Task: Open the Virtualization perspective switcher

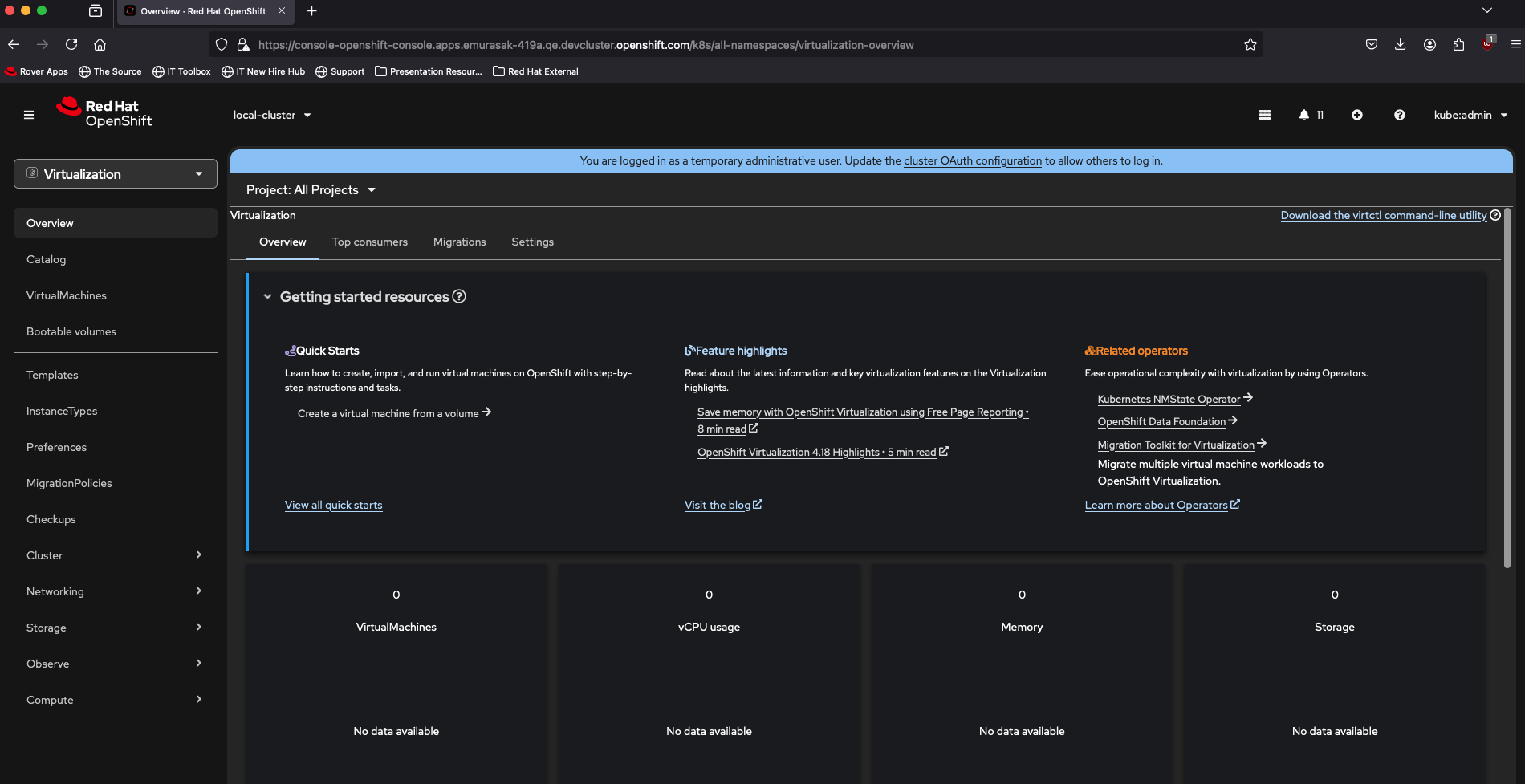Action: (x=116, y=174)
